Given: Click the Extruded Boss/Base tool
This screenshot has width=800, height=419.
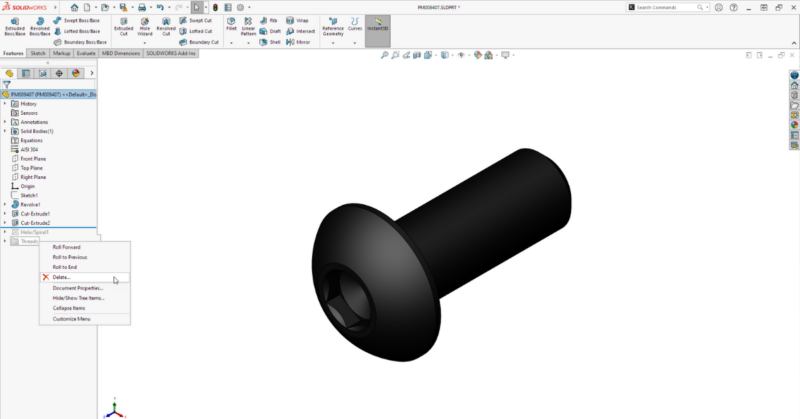Looking at the screenshot, I should (15, 27).
